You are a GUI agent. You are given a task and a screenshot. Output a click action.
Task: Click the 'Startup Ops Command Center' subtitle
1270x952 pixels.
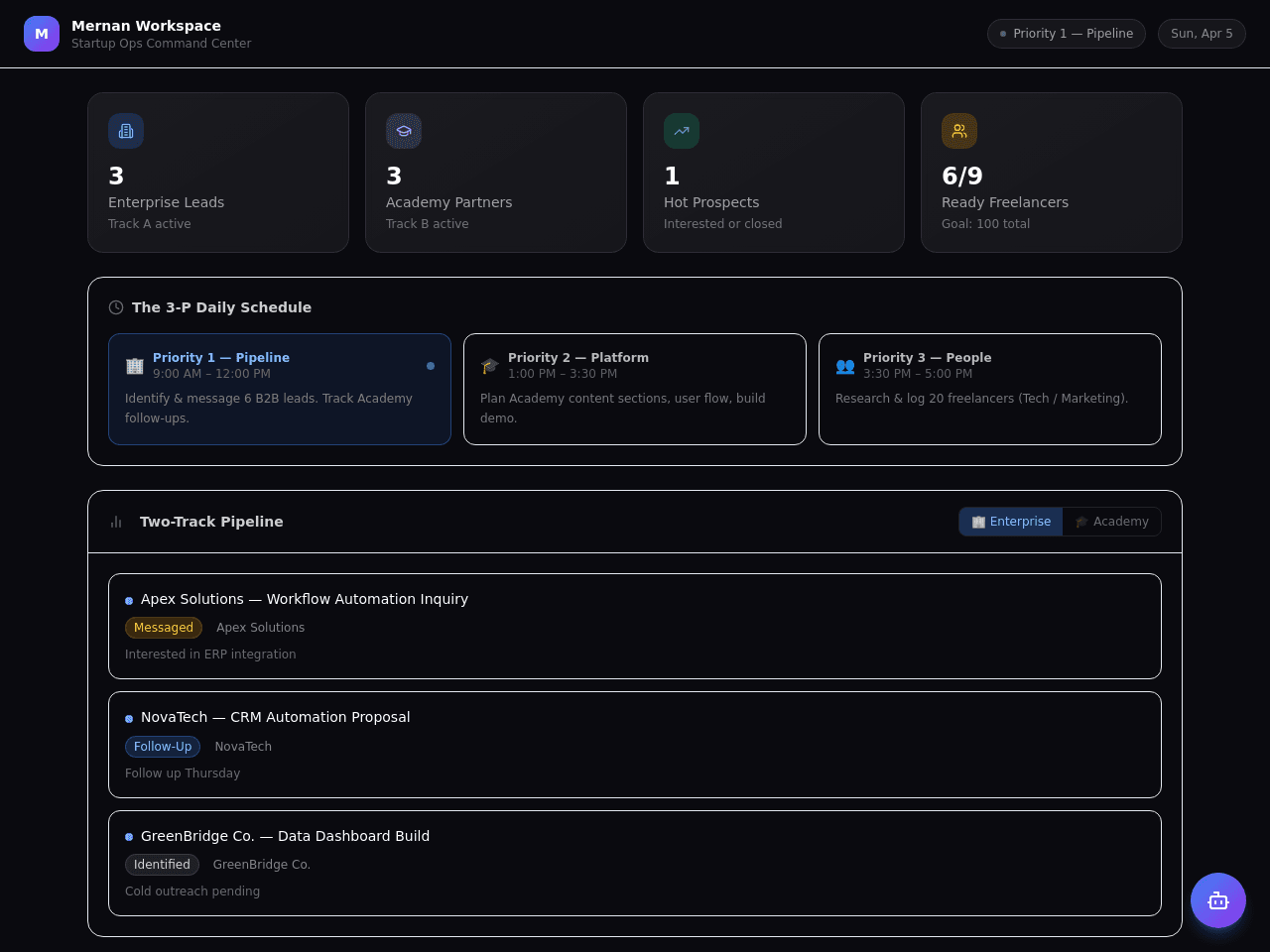tap(161, 44)
